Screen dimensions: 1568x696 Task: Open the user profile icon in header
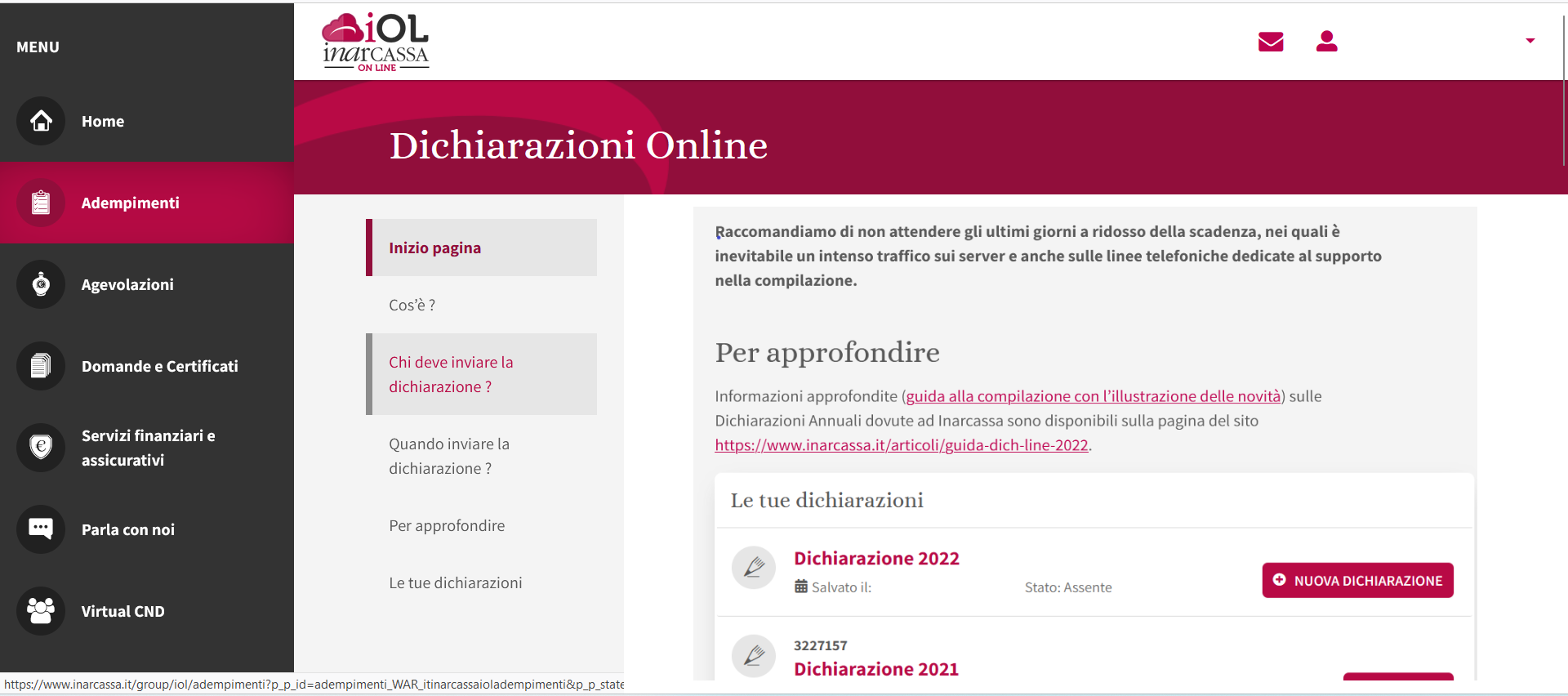1327,41
